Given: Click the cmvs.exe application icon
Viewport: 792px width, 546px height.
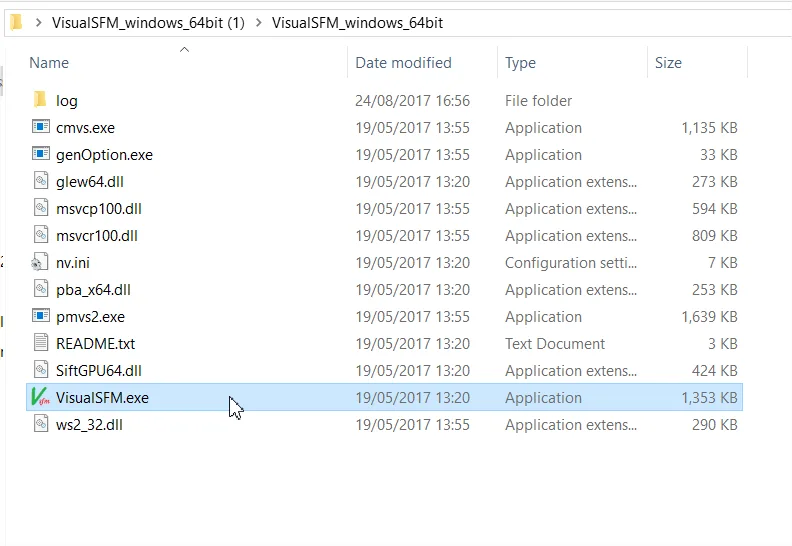Looking at the screenshot, I should (41, 126).
